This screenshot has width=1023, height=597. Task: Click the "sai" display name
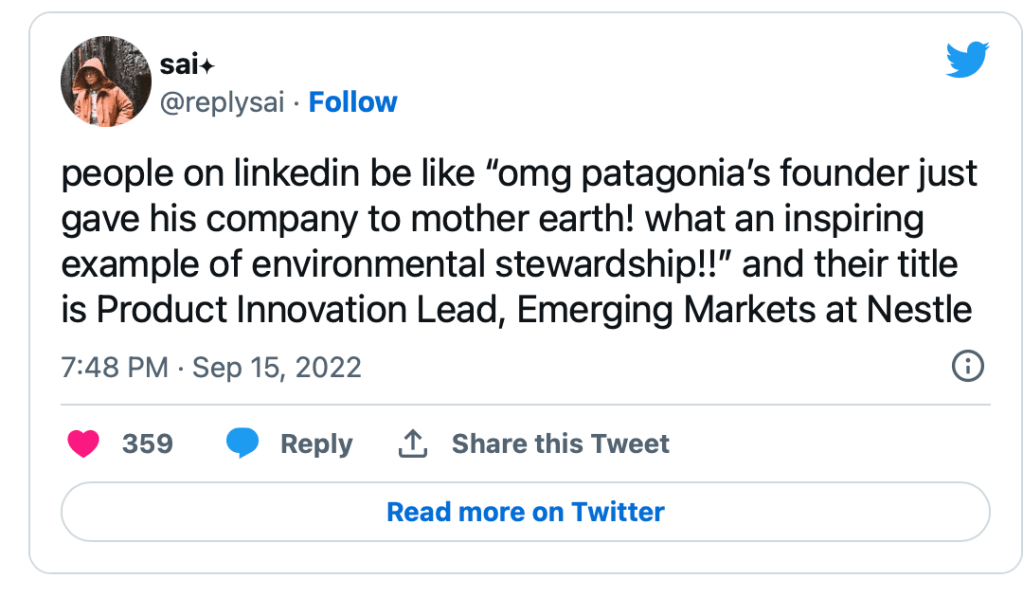(174, 65)
